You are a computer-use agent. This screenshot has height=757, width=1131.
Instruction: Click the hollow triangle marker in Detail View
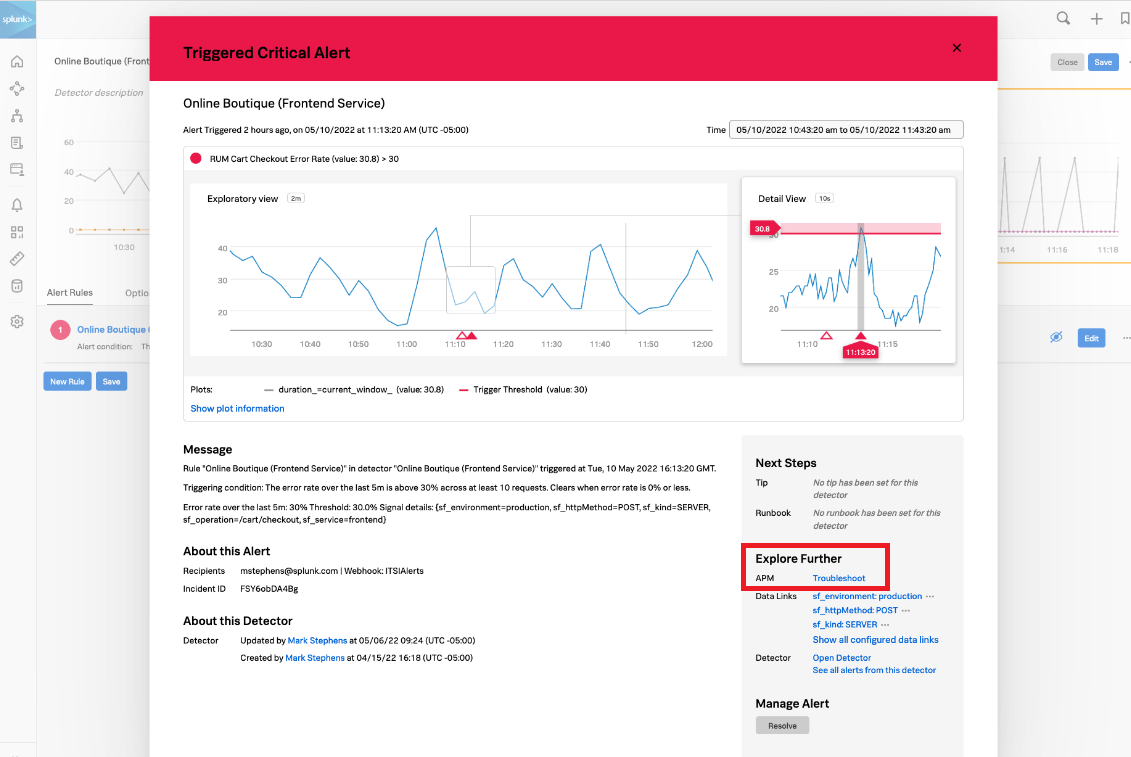point(827,336)
